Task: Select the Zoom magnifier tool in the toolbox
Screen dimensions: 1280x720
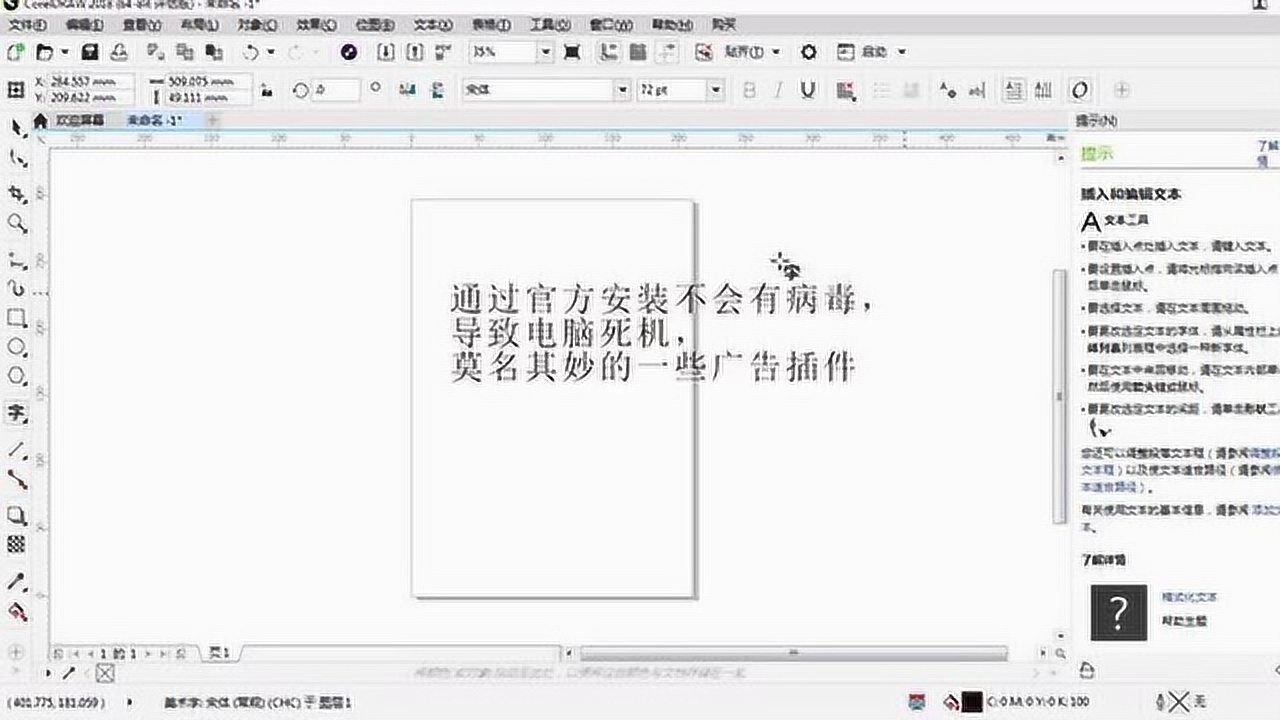Action: coord(16,223)
